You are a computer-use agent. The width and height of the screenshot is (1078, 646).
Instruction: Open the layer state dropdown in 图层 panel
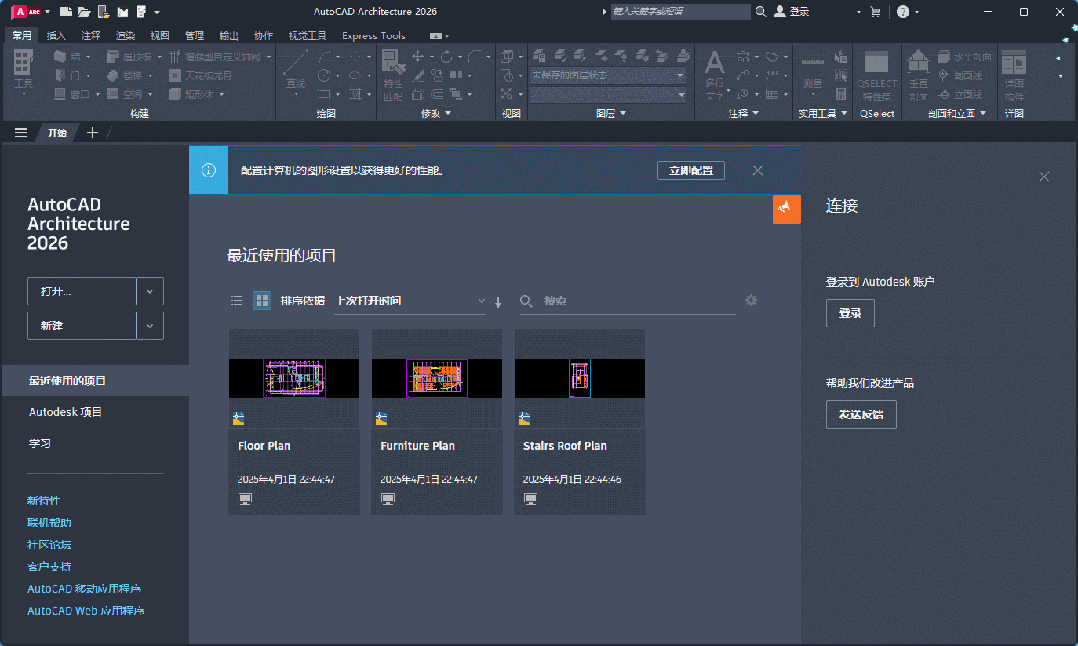coord(608,75)
